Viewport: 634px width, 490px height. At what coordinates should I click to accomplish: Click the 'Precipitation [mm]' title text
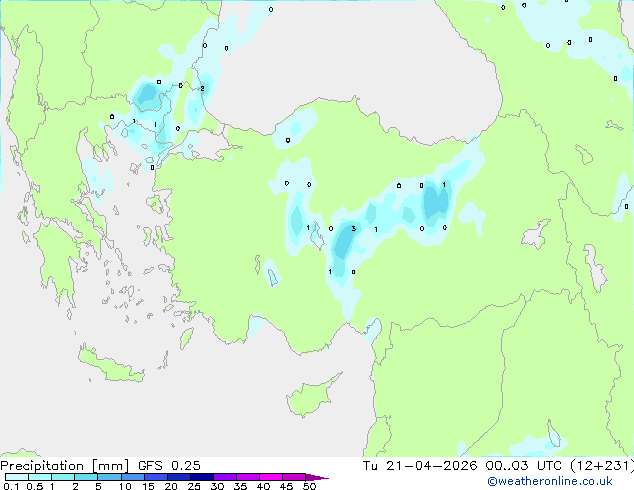[x=65, y=466]
